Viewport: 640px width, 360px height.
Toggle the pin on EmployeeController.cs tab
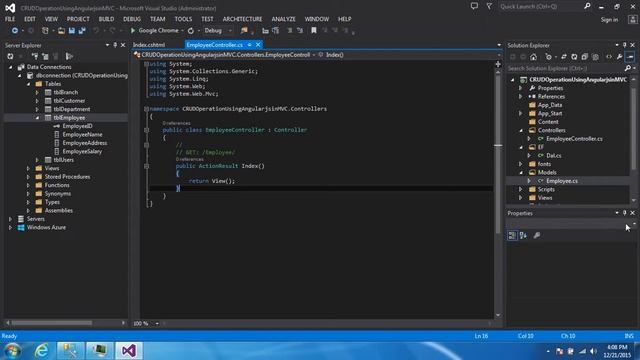(x=249, y=44)
